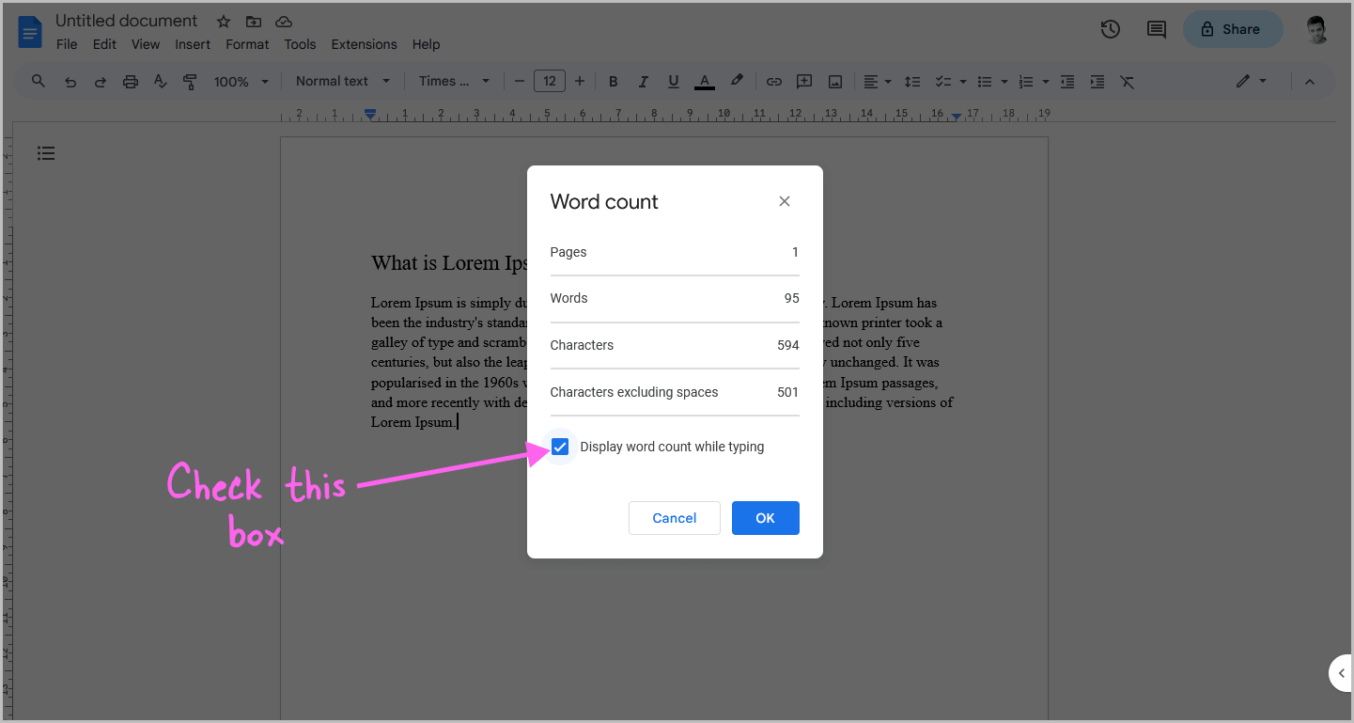1354x723 pixels.
Task: Toggle Underline formatting
Action: (x=673, y=82)
